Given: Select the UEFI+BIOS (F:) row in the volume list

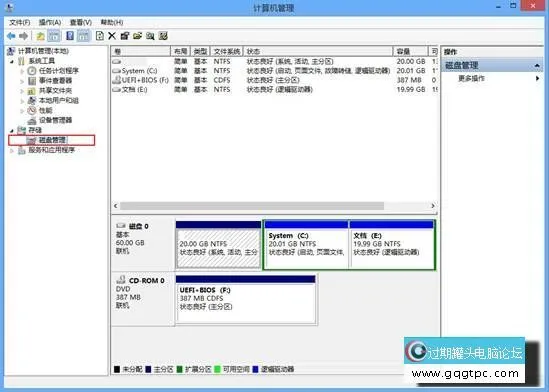Looking at the screenshot, I should coord(274,80).
